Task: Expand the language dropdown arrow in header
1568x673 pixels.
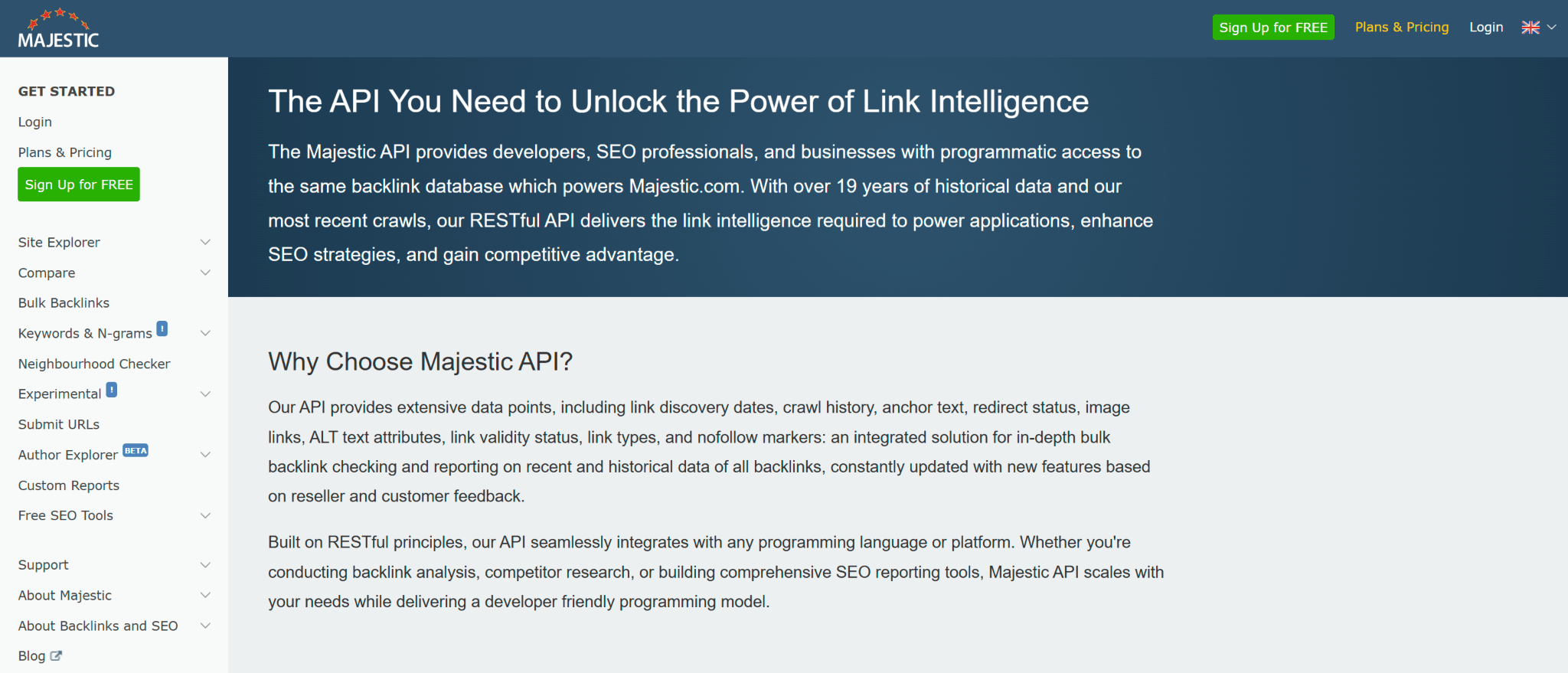Action: tap(1552, 28)
